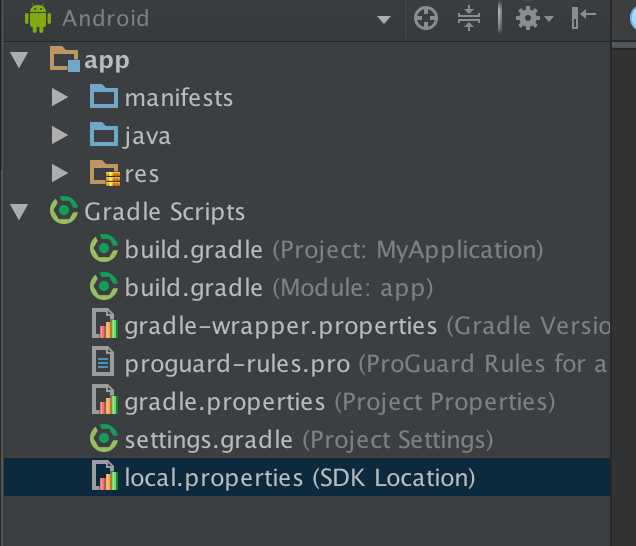636x546 pixels.
Task: Collapse all nodes with the collapse icon
Action: [x=468, y=18]
